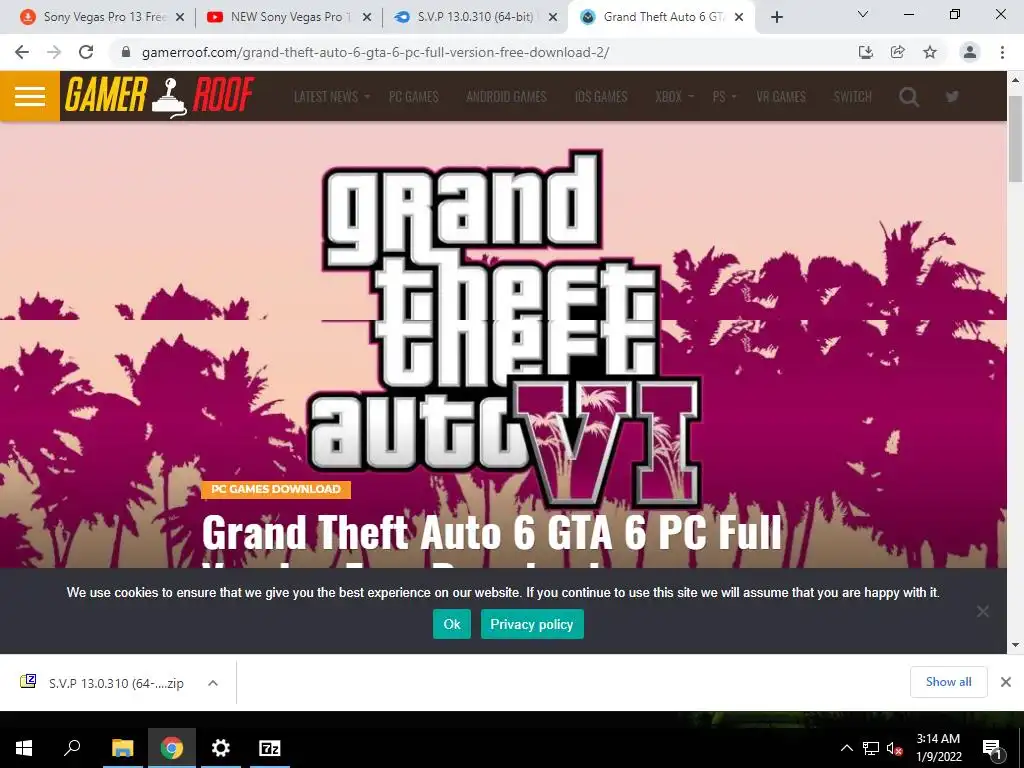The height and width of the screenshot is (768, 1024).
Task: Go back to the previous page
Action: 22,52
